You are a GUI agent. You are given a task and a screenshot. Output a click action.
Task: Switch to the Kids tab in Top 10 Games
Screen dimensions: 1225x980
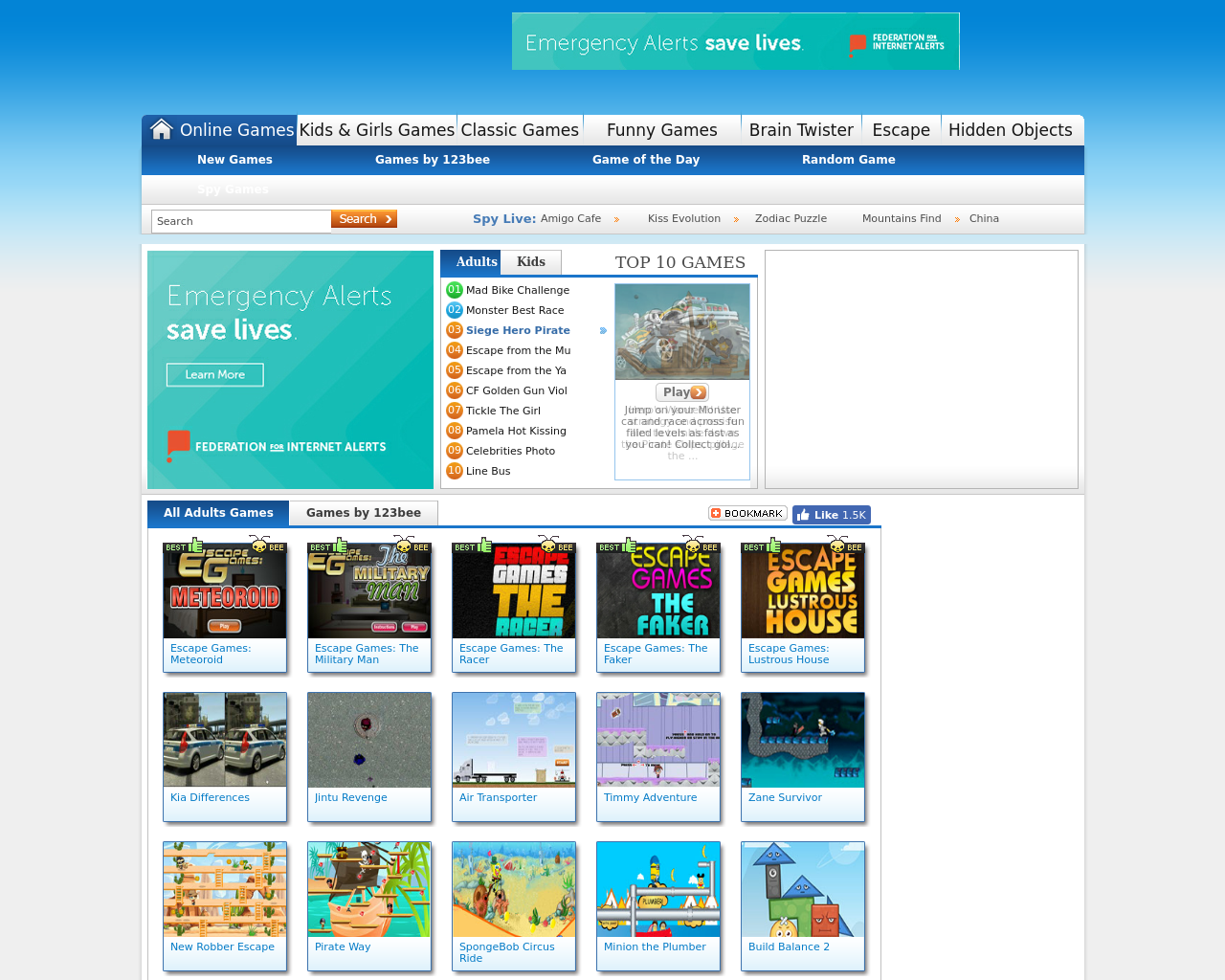[530, 261]
